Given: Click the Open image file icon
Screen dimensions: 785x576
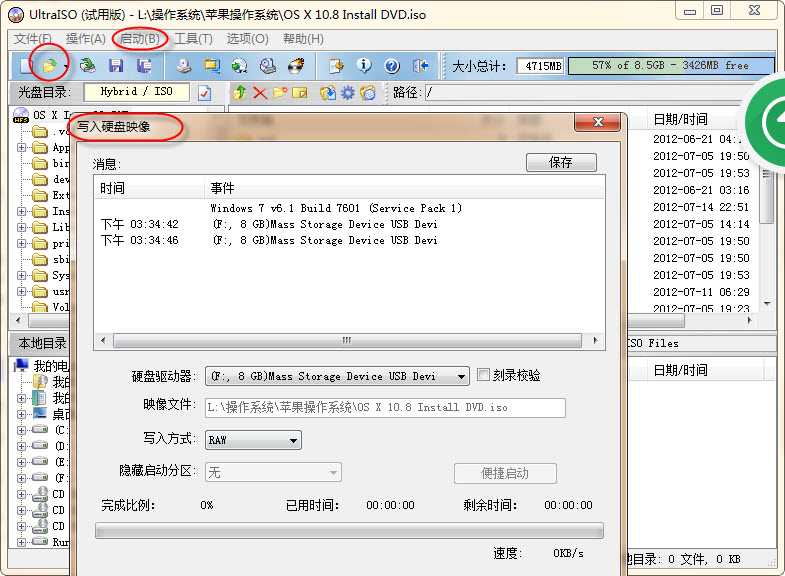Looking at the screenshot, I should tap(49, 66).
